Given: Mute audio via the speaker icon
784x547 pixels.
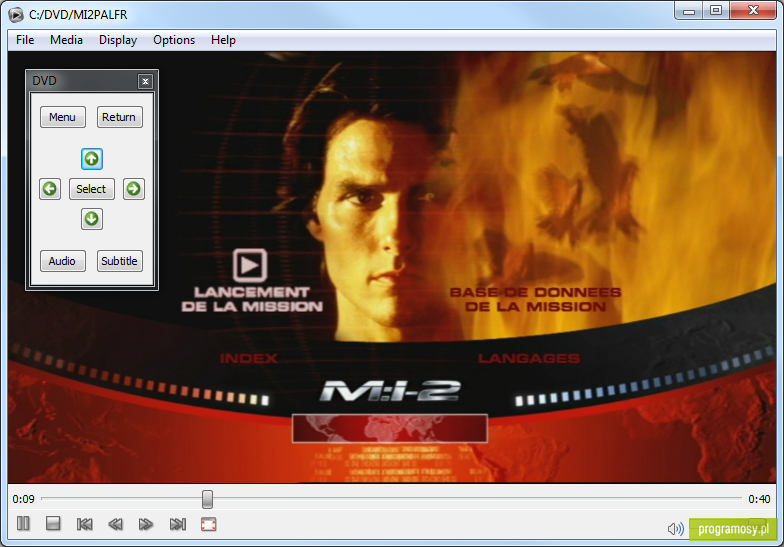Looking at the screenshot, I should [676, 528].
